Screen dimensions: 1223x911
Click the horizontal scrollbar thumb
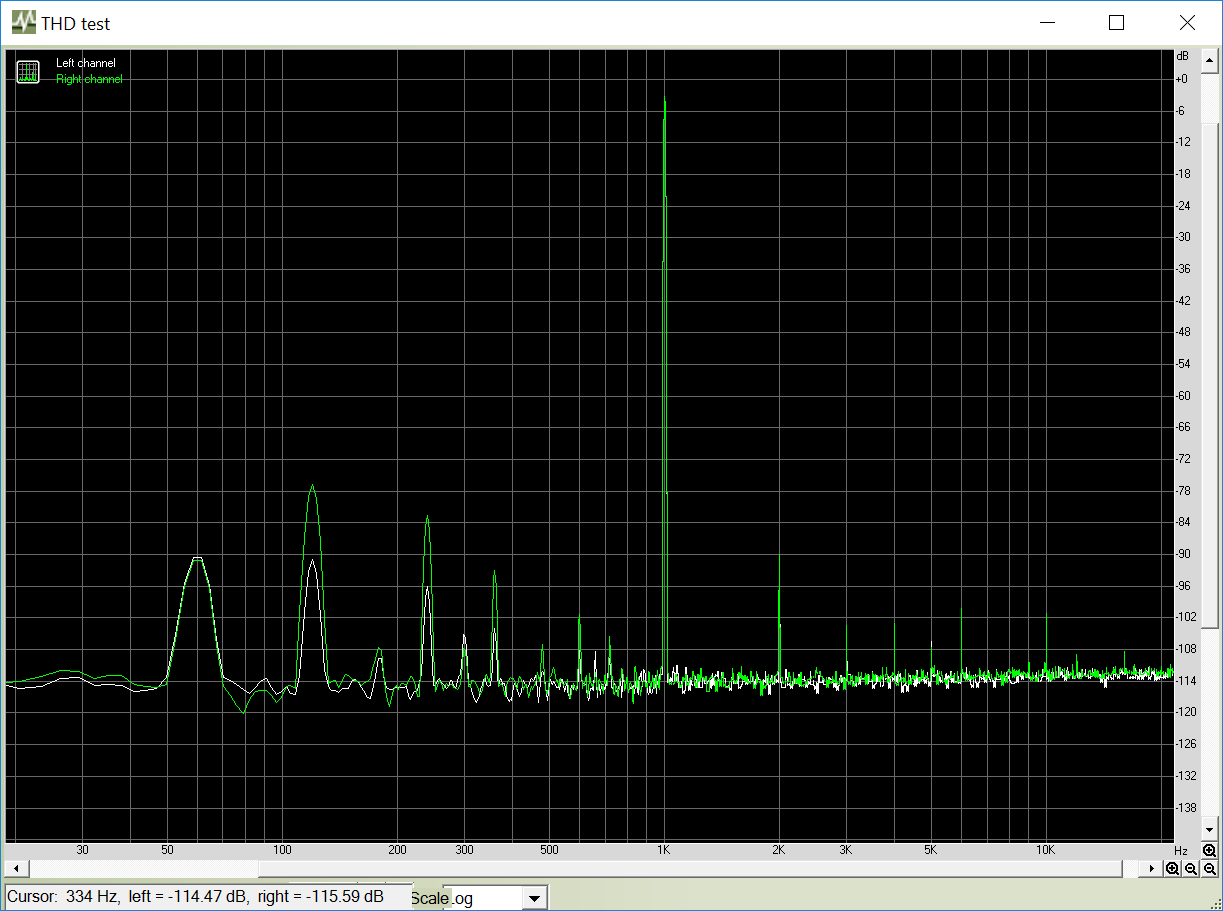[x=690, y=868]
